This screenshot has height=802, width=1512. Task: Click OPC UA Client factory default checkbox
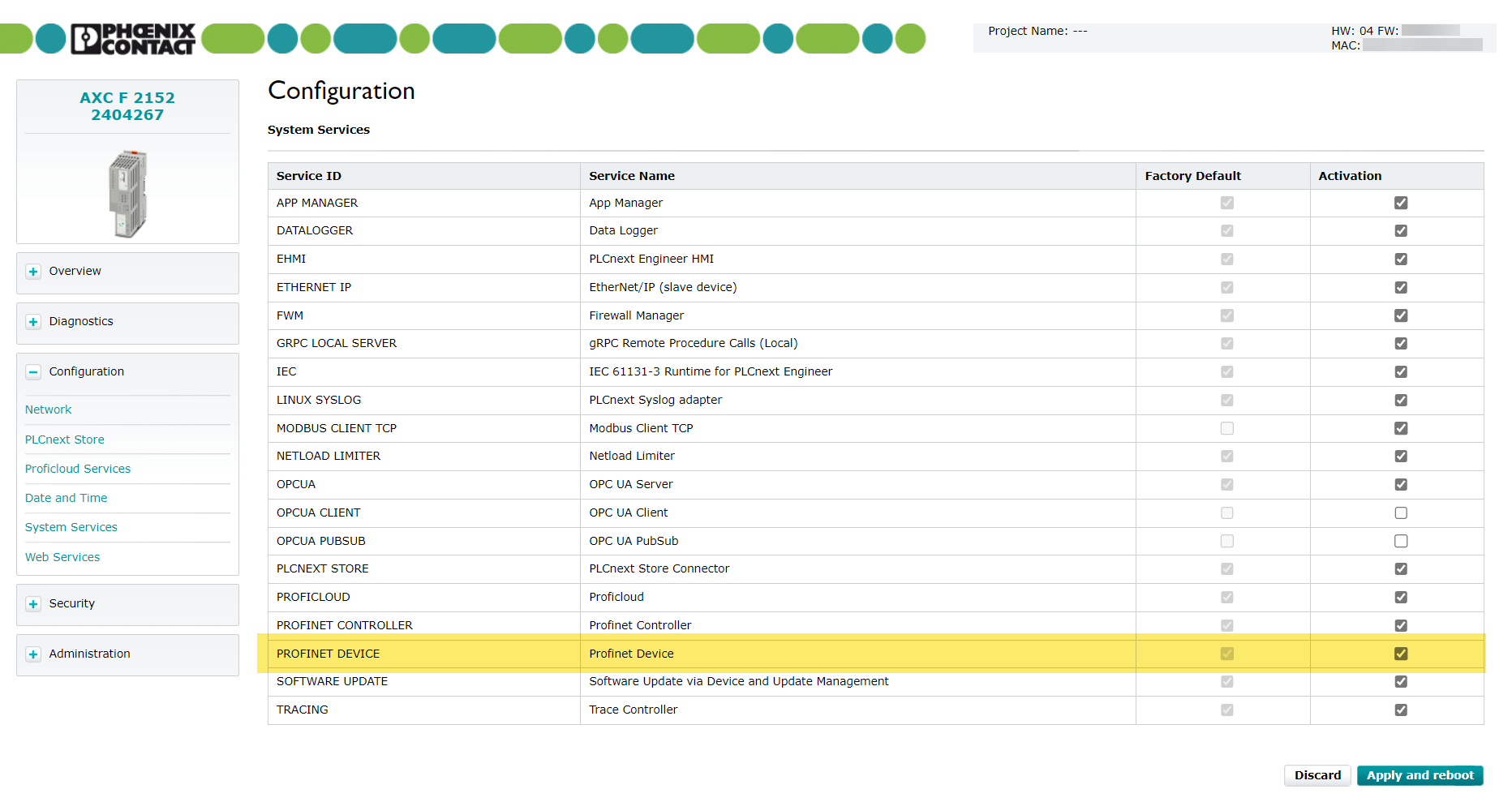click(1227, 513)
